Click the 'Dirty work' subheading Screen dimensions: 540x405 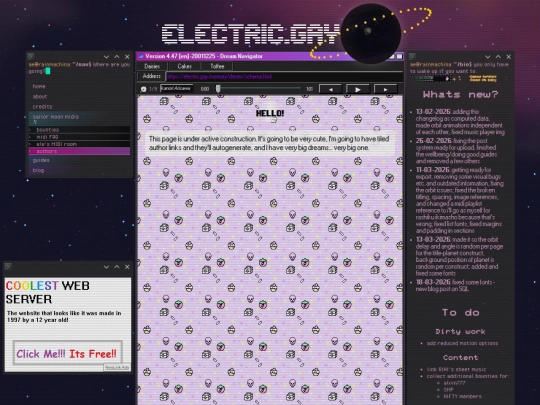(x=460, y=332)
